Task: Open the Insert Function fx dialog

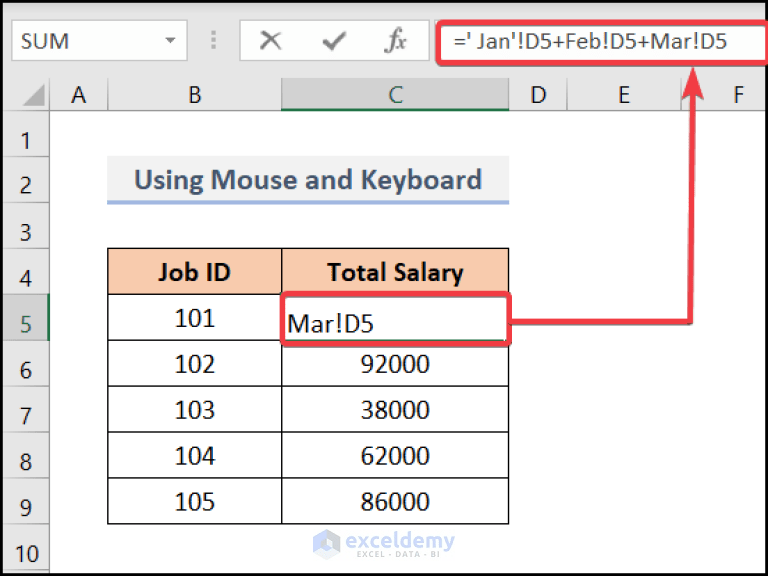Action: pyautogui.click(x=395, y=40)
